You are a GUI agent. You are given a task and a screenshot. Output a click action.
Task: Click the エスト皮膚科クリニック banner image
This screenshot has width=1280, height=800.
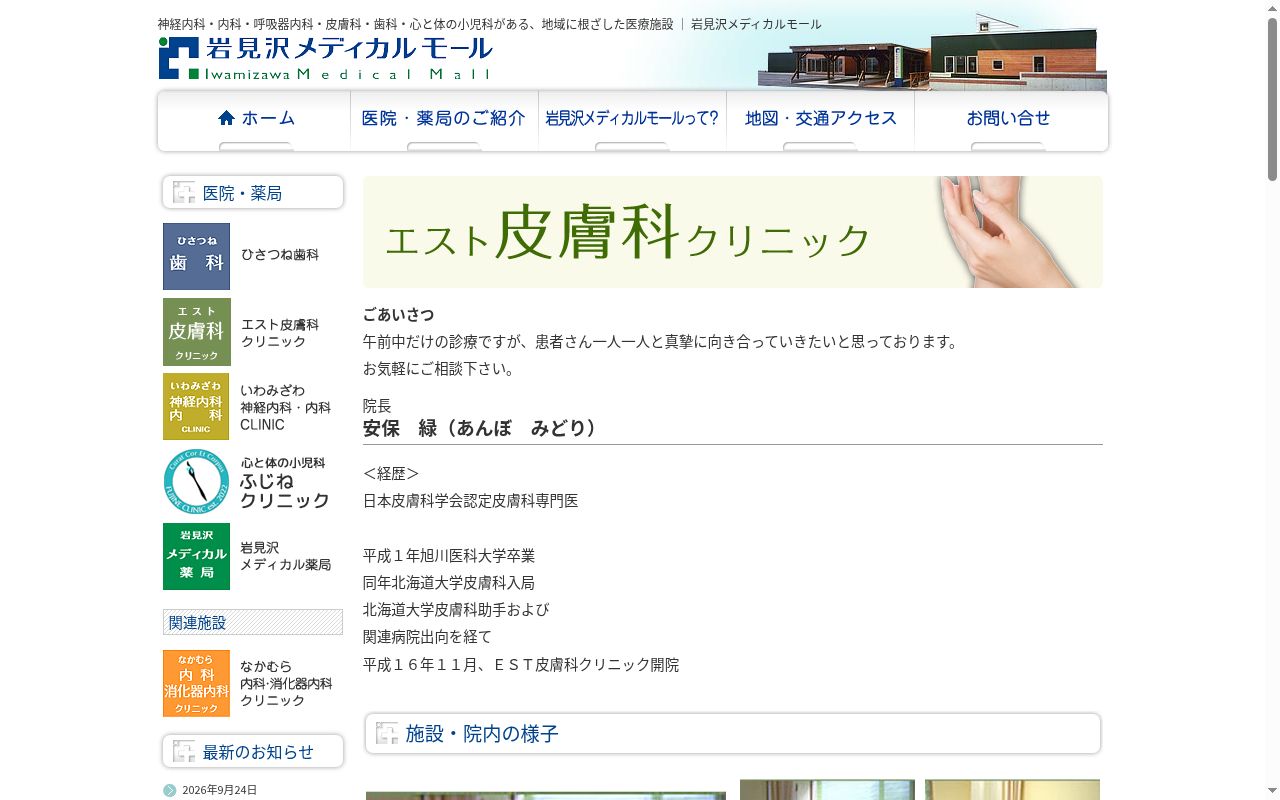click(x=732, y=232)
